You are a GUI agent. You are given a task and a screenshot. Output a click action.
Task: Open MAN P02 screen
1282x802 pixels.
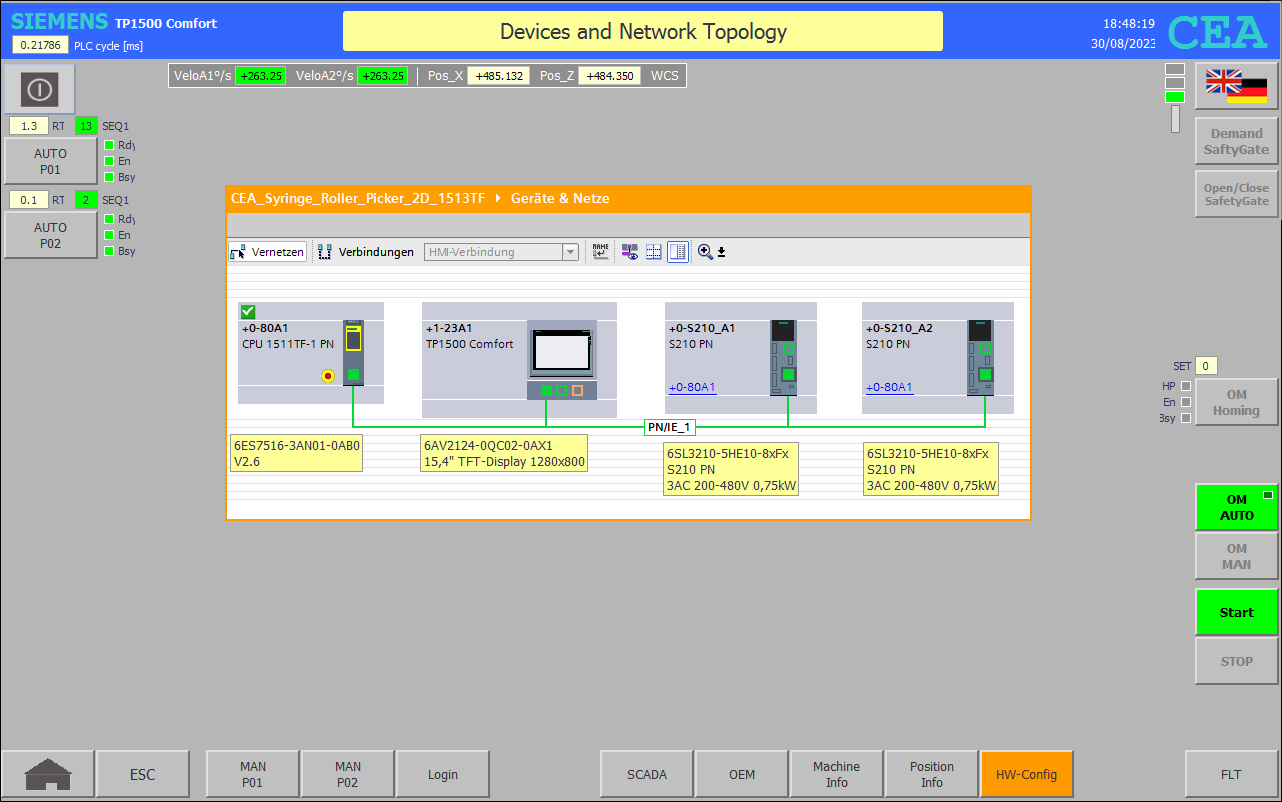point(347,774)
